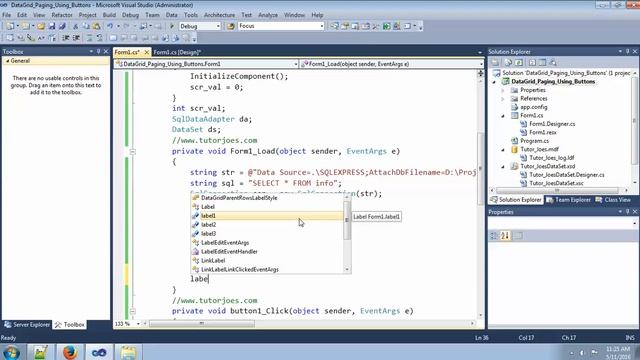Open the 133 % zoom dropdown
The width and height of the screenshot is (640, 360).
tap(138, 324)
